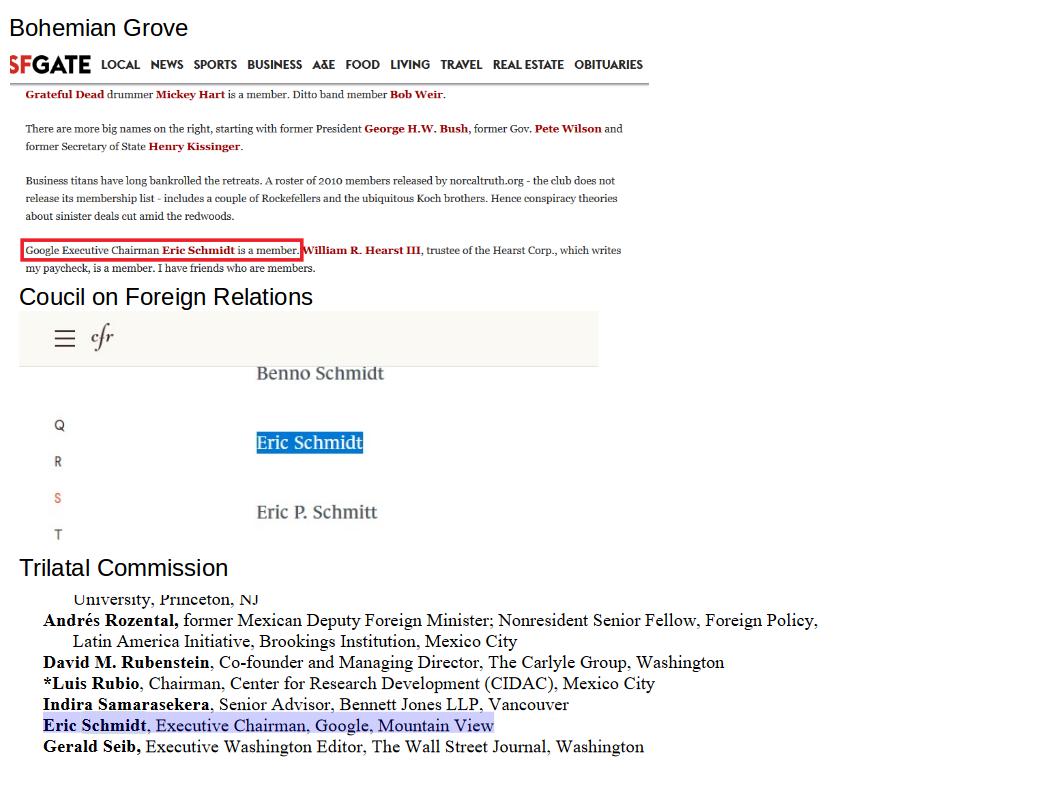Image resolution: width=1058 pixels, height=794 pixels.
Task: Click the highlighted Eric Schmidt CFR entry
Action: 310,443
